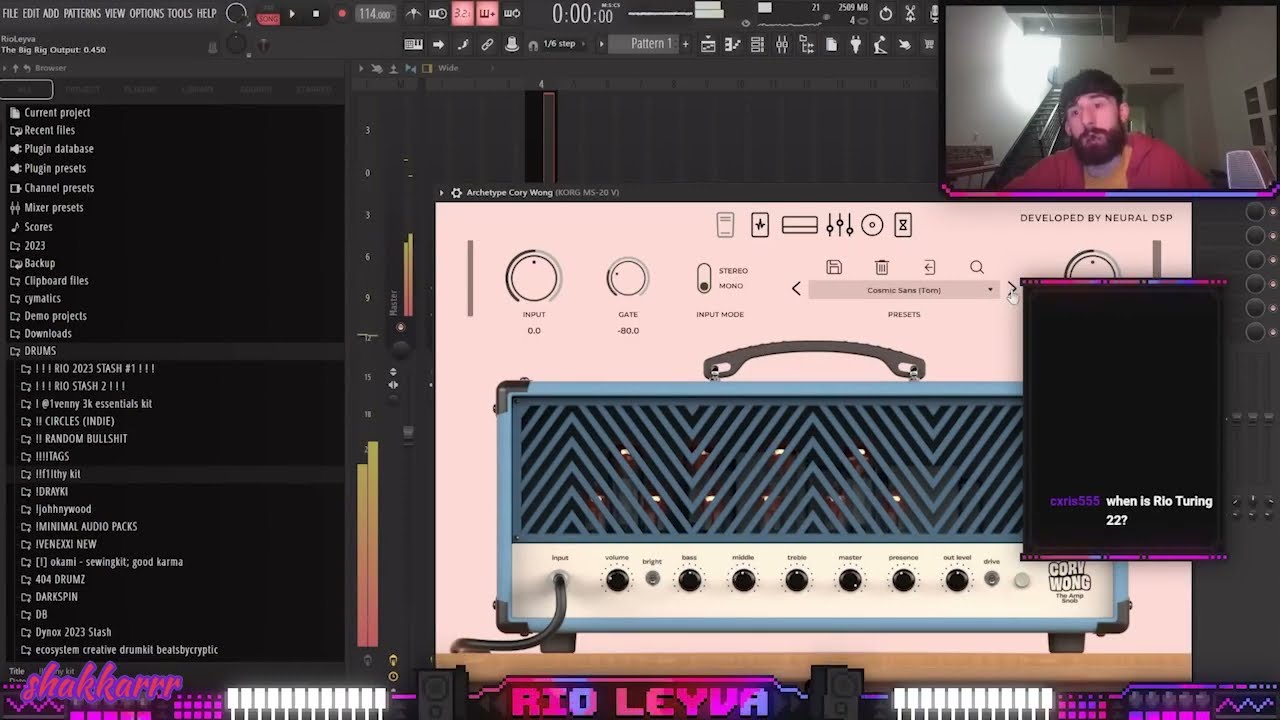
Task: Click the amp's master knob
Action: point(850,580)
